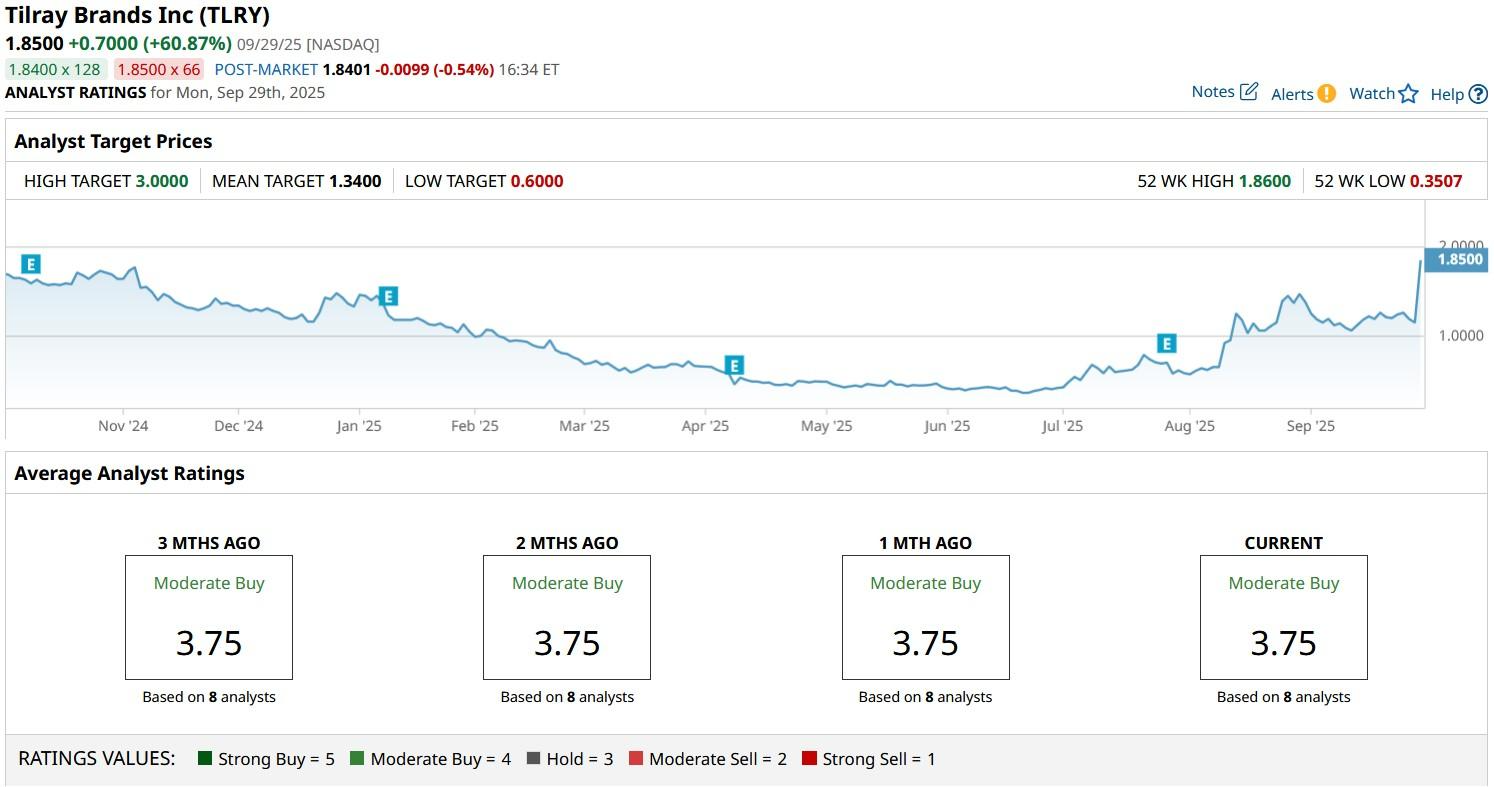Select the 1 MTH AGO rating box
The image size is (1494, 787).
[925, 617]
